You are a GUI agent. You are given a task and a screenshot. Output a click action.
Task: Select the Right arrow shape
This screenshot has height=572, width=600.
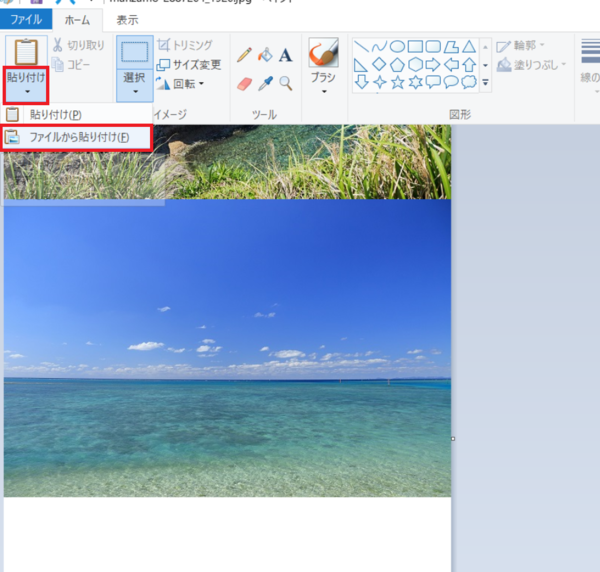[x=433, y=65]
